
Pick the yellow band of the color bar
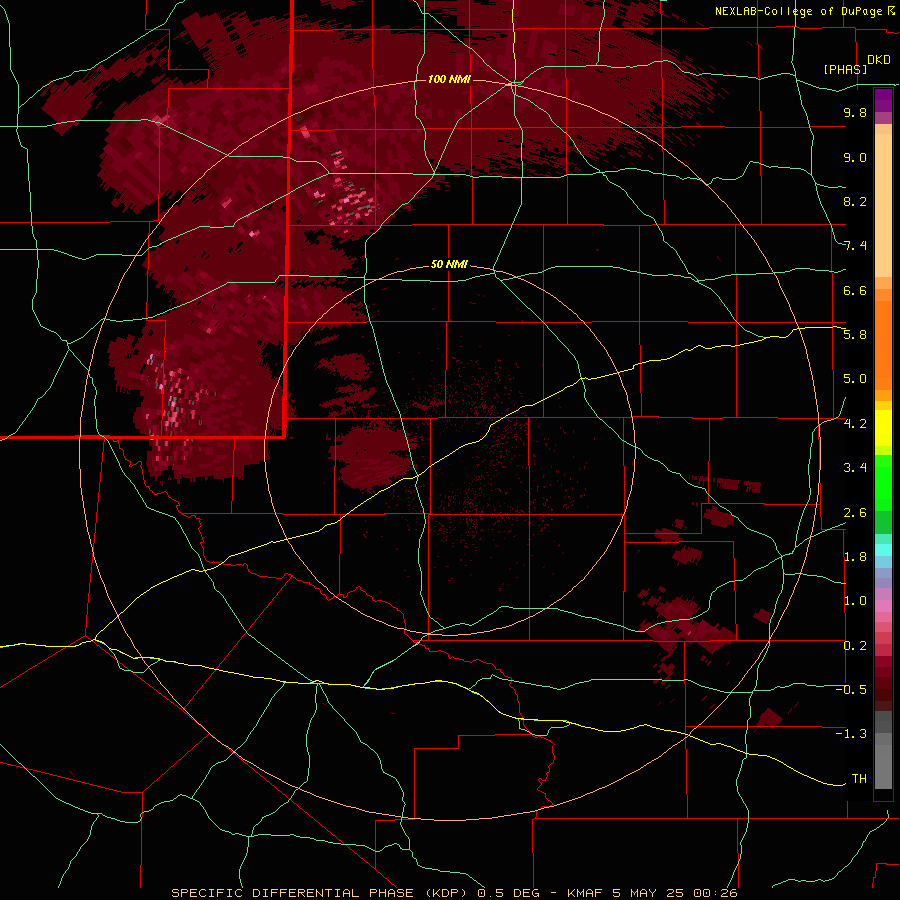tap(883, 428)
